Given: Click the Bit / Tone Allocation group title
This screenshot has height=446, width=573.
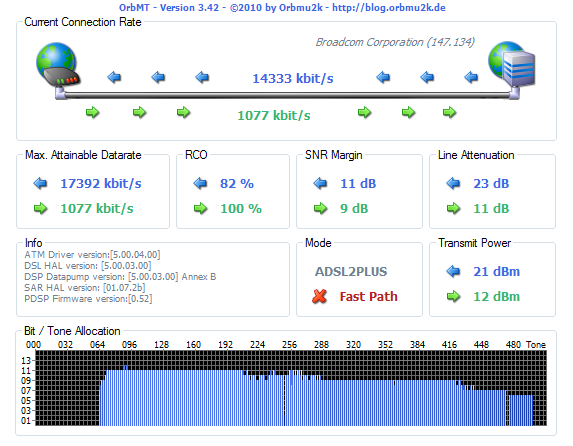Looking at the screenshot, I should 72,331.
